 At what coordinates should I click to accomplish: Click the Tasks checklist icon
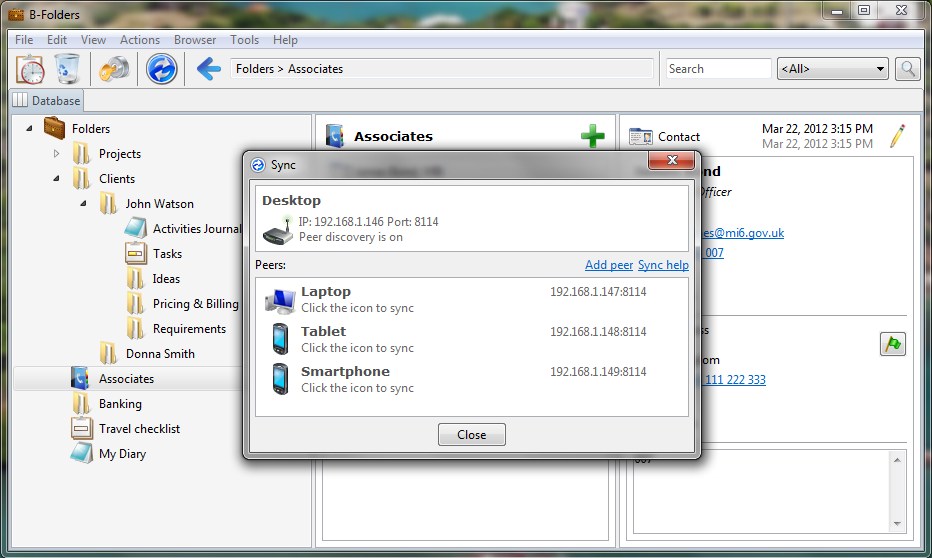click(x=136, y=254)
